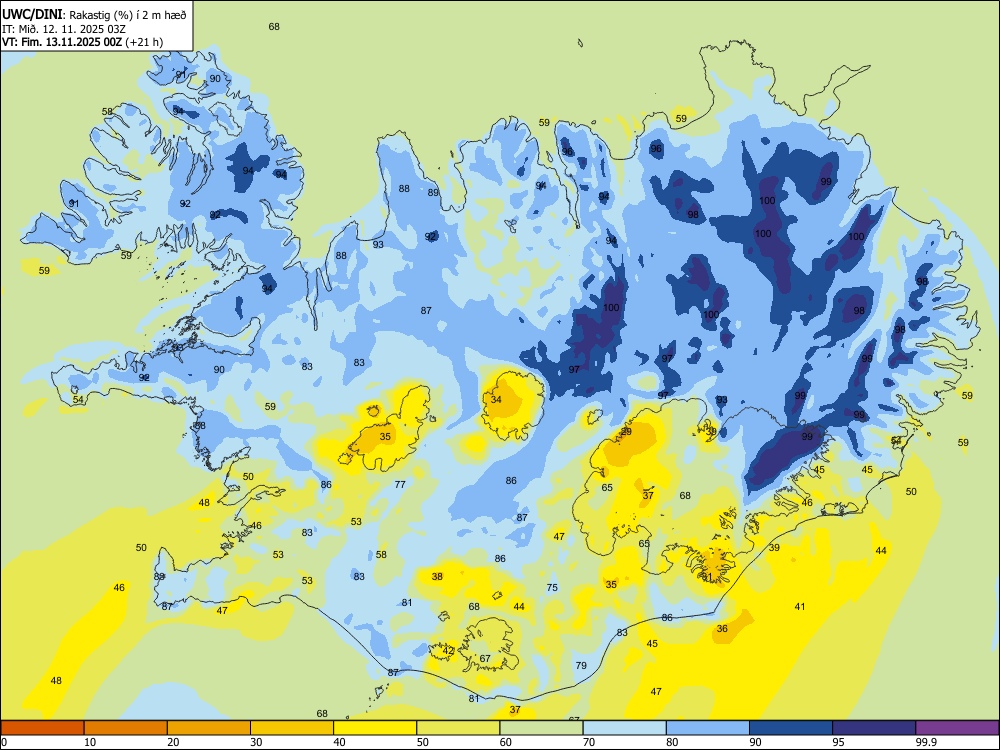
Task: Click the 'UWC/DINI' title text
Action: pos(32,14)
